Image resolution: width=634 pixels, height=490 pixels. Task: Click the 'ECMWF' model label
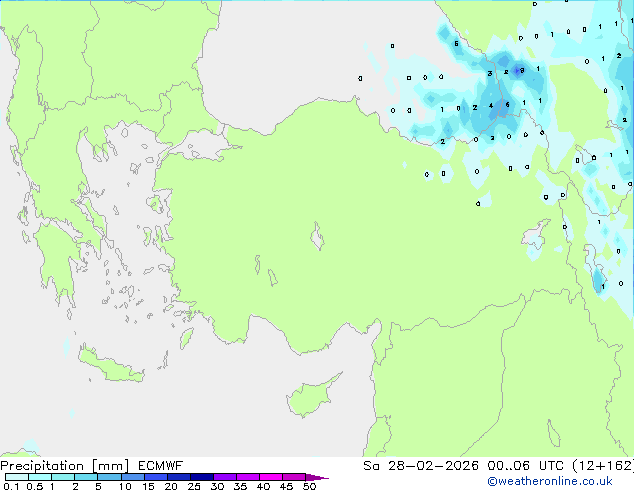tap(161, 466)
